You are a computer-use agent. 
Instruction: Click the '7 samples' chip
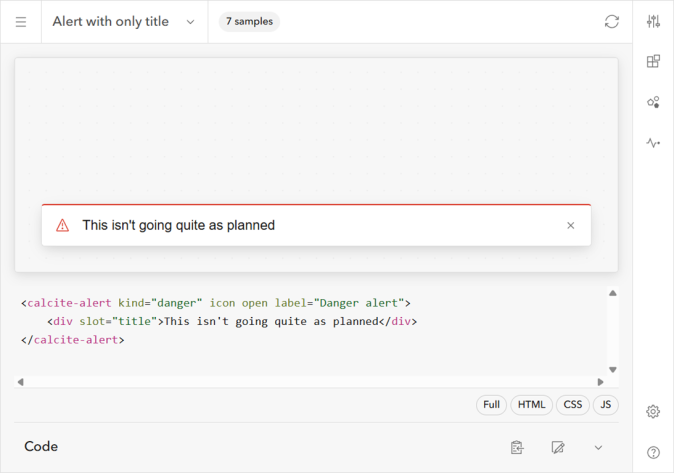click(x=249, y=22)
